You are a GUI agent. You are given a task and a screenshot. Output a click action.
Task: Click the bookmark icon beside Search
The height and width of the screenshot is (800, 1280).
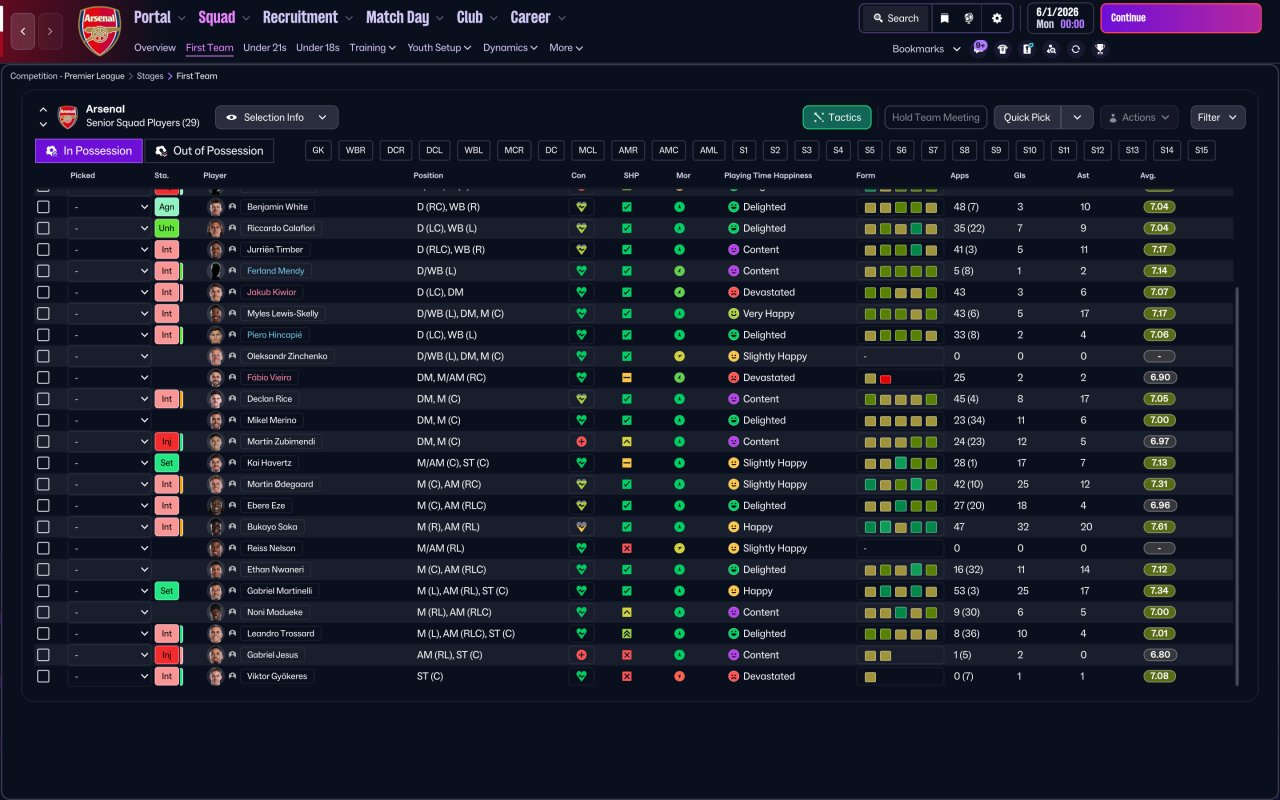pos(944,18)
